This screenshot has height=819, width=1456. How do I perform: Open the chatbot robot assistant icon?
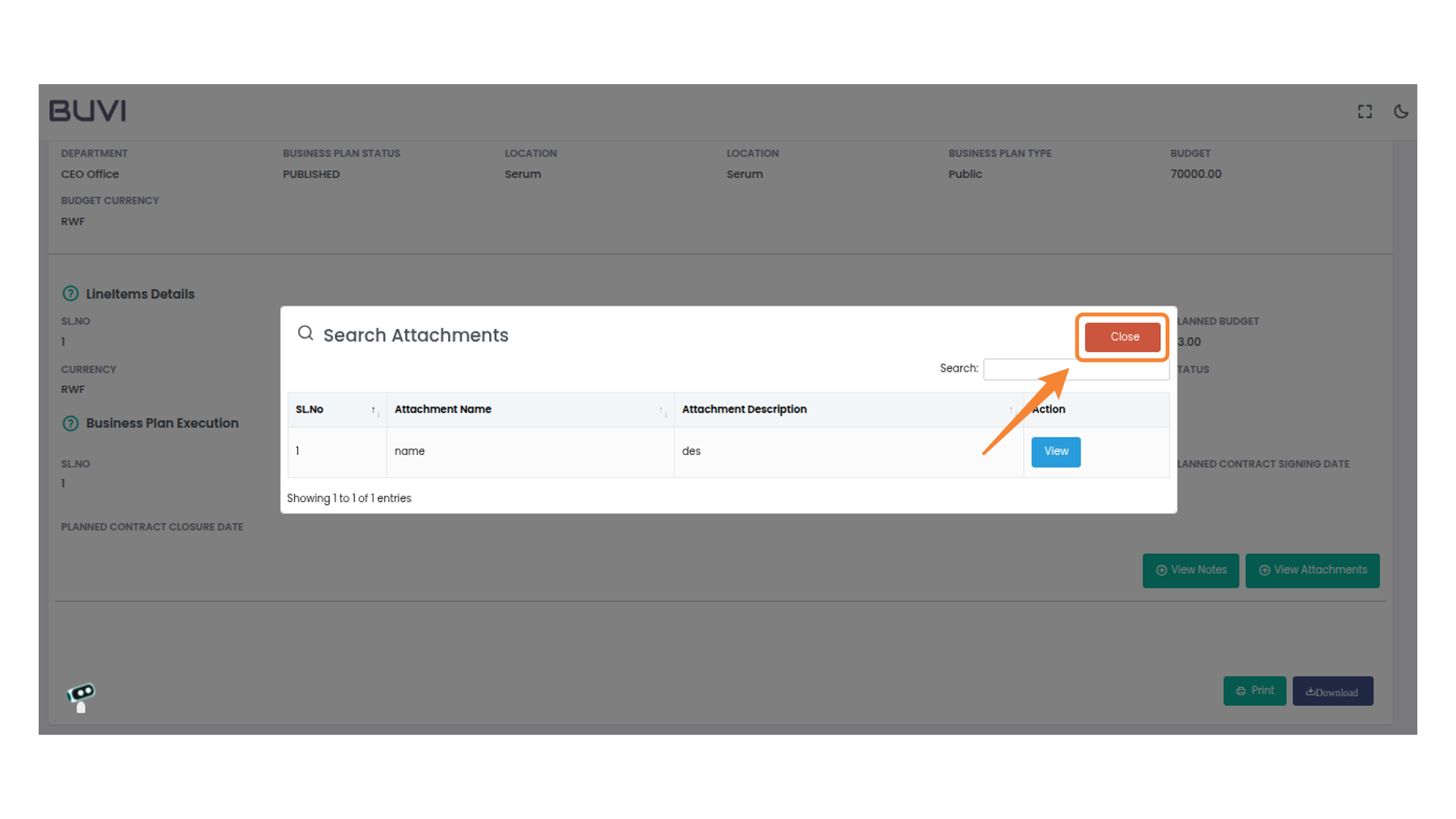pos(81,696)
